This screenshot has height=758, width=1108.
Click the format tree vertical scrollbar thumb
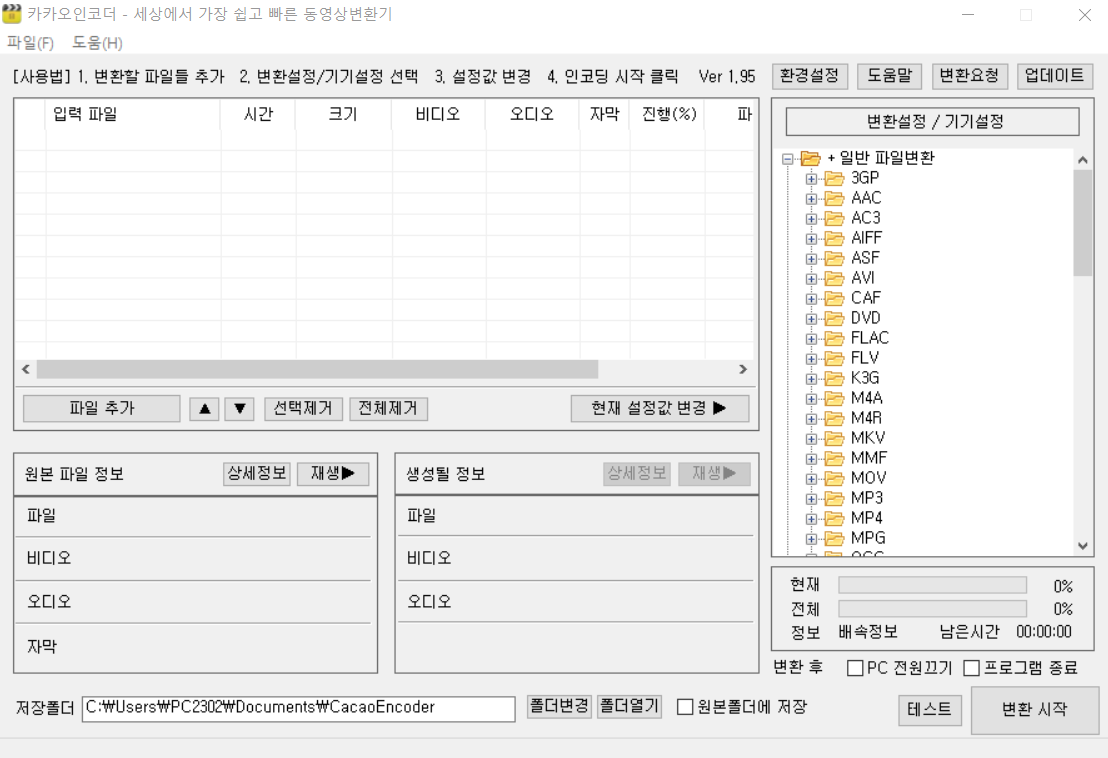click(1083, 223)
